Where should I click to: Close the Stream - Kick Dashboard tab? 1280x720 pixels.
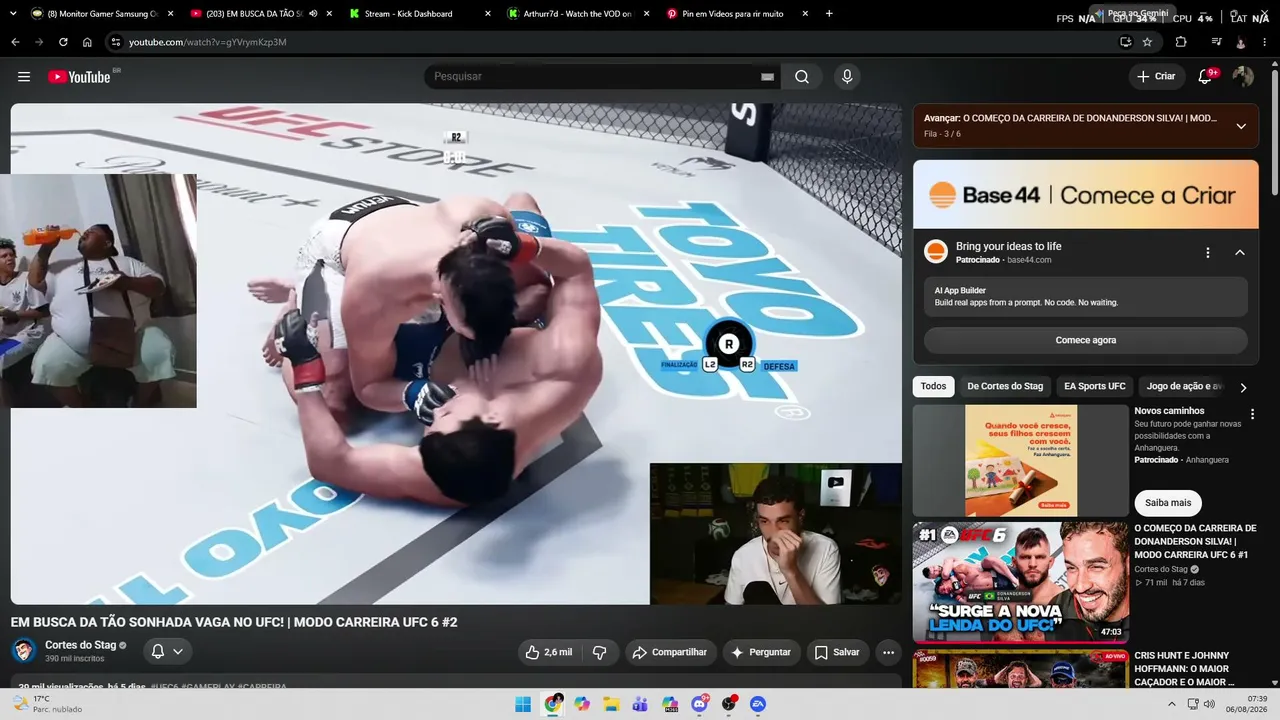(488, 14)
